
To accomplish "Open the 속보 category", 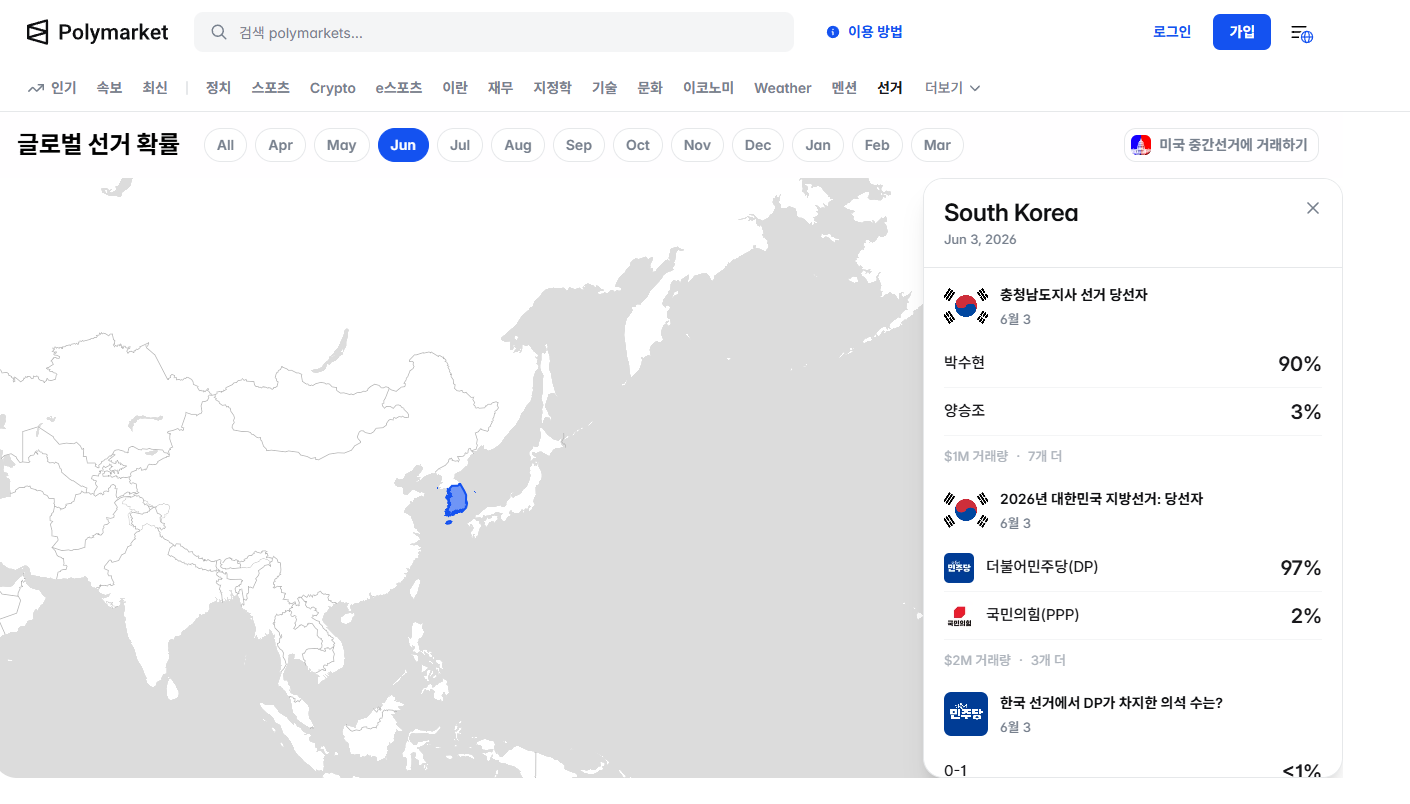I will coord(109,88).
